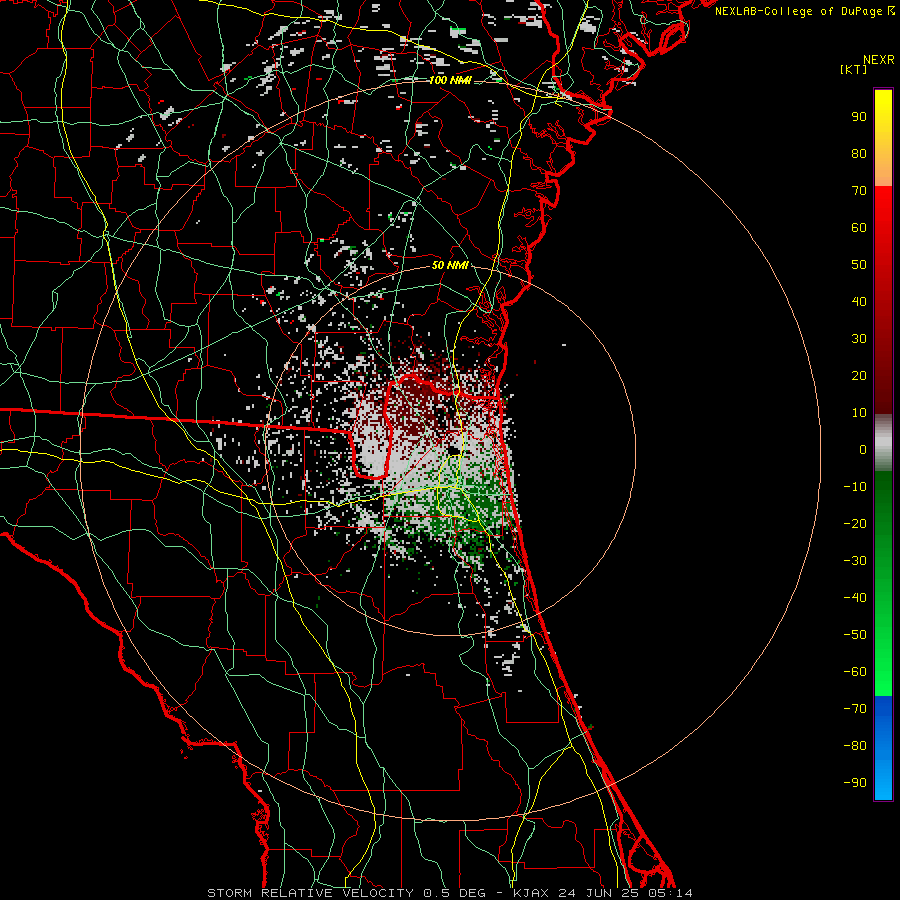Click the 20 value on velocity scale
Screen dimensions: 900x900
pos(859,375)
